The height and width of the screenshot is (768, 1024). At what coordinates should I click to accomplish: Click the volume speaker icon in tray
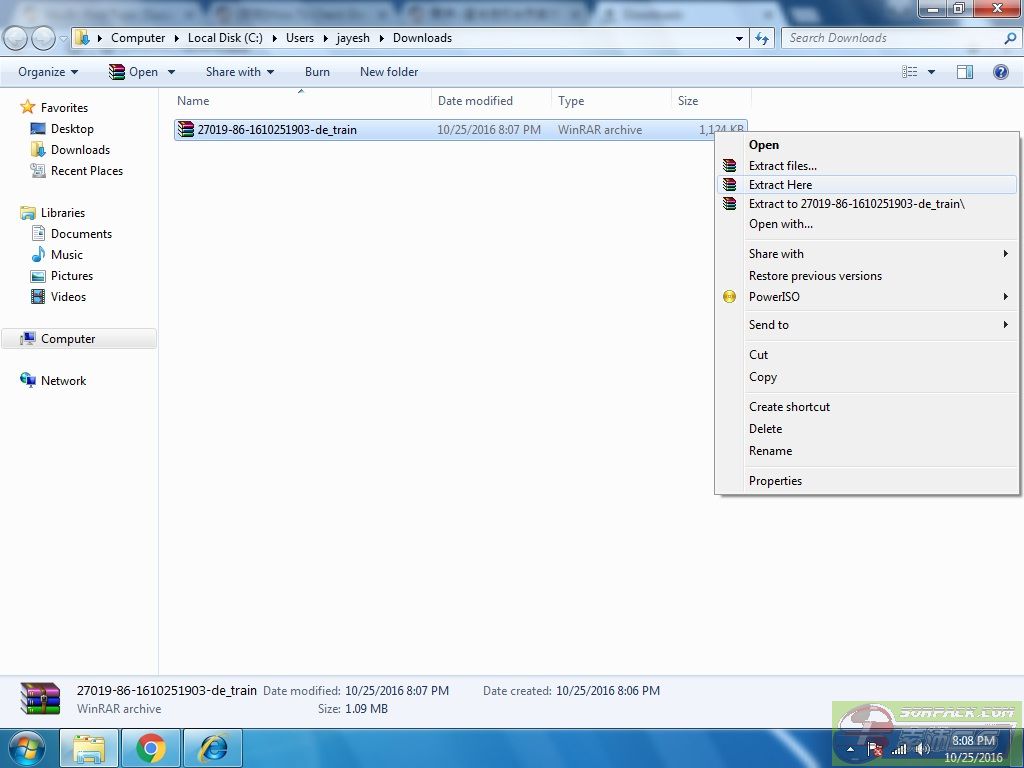tap(922, 749)
